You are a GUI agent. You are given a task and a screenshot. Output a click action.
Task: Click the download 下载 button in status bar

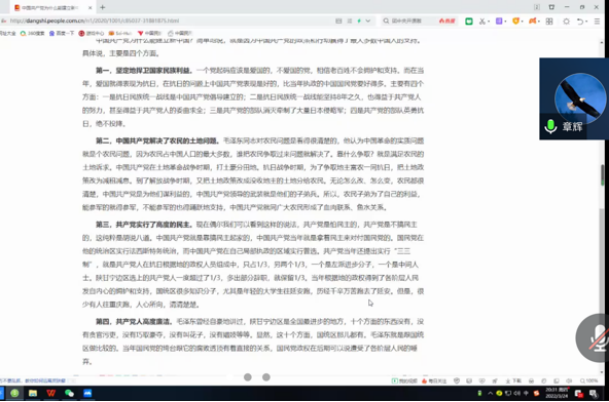[x=513, y=381]
